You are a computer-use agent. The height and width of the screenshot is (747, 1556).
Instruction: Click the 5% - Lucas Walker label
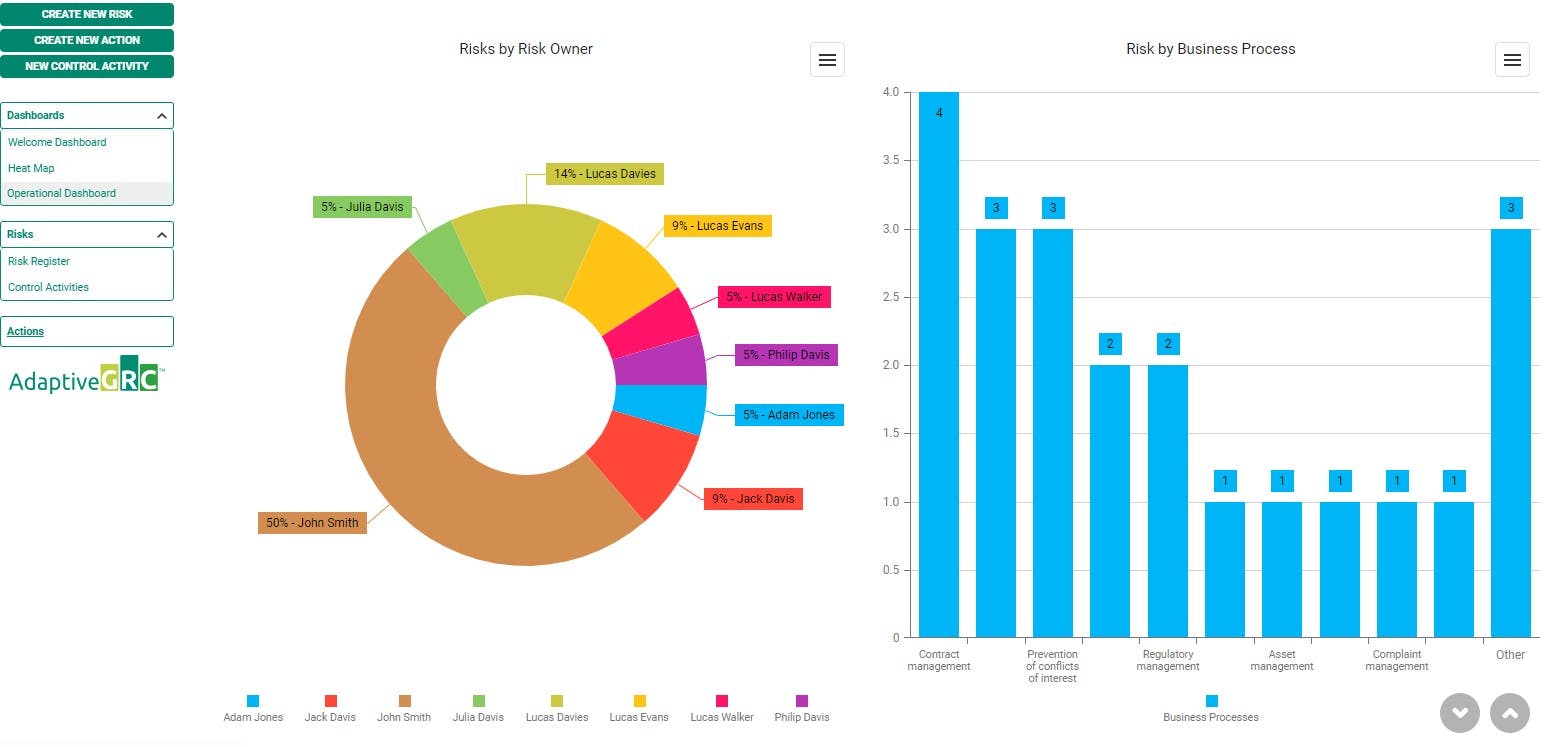tap(774, 297)
